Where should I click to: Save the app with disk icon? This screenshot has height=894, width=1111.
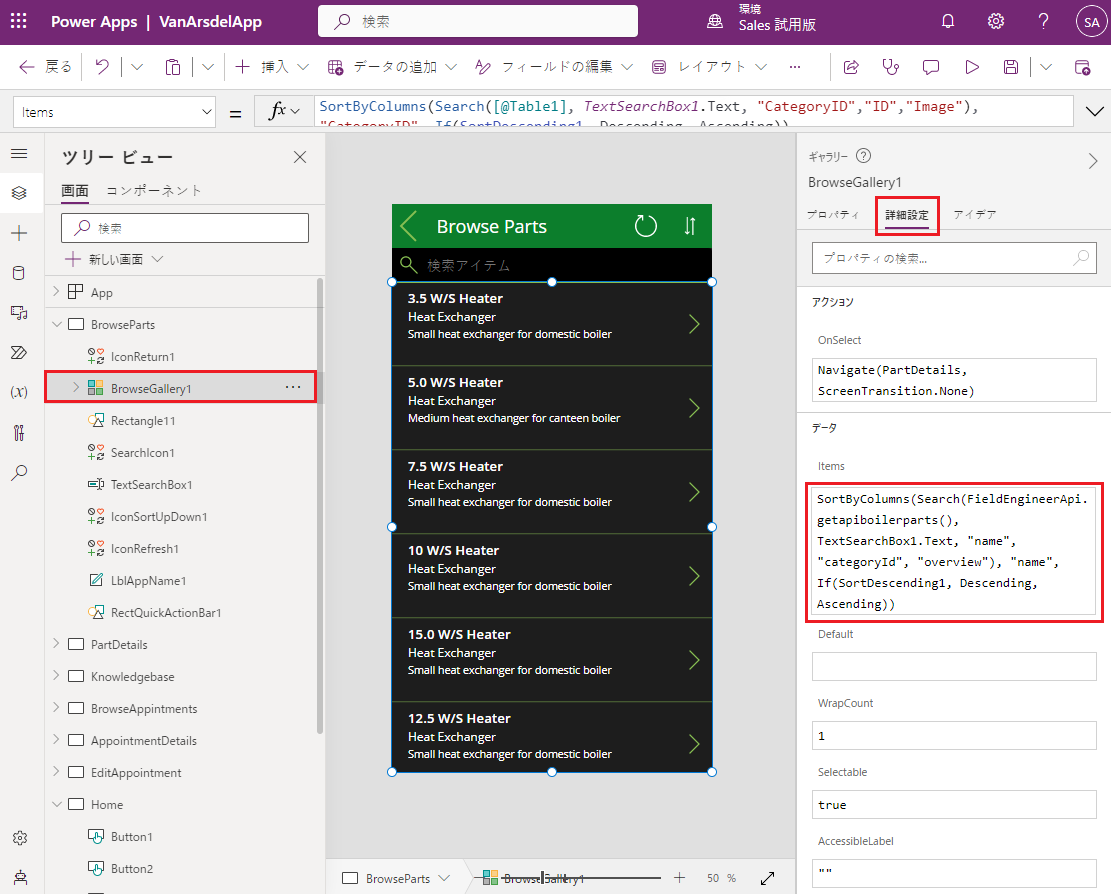(1011, 67)
